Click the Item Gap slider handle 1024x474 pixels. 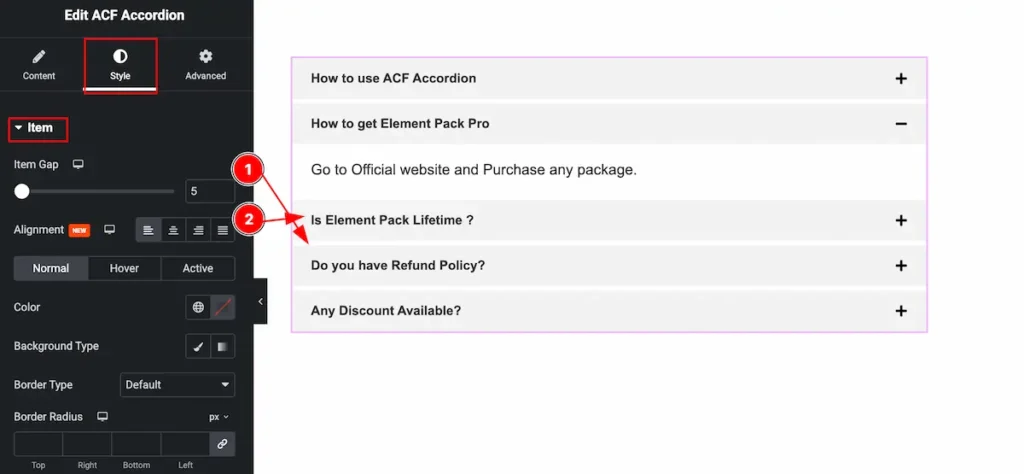[x=21, y=191]
